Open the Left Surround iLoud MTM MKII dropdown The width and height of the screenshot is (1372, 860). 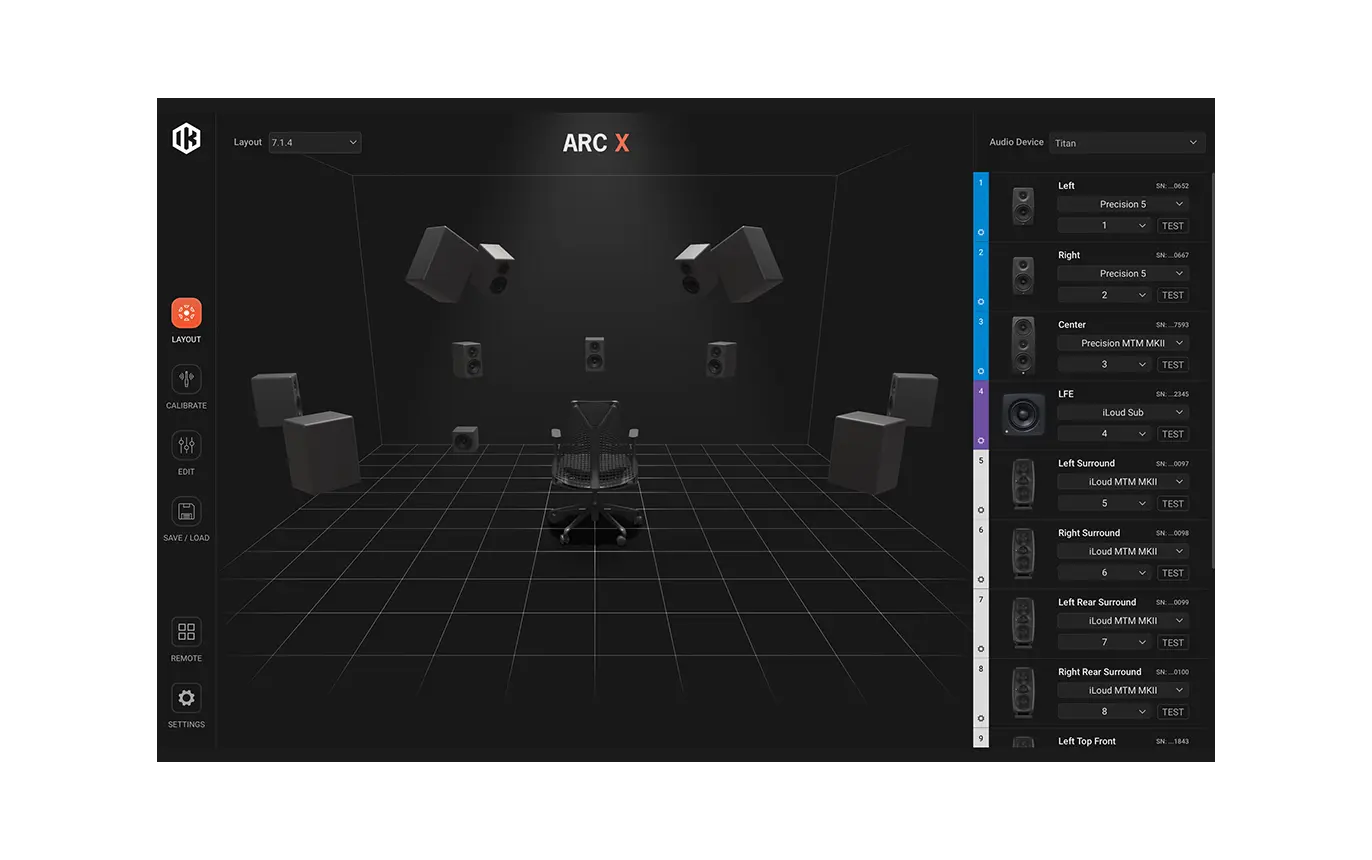coord(1123,482)
